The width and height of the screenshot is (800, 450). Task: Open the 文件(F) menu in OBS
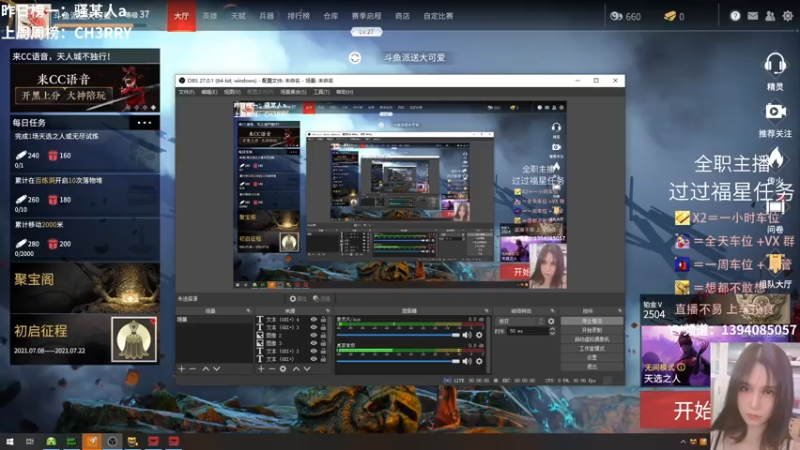186,92
